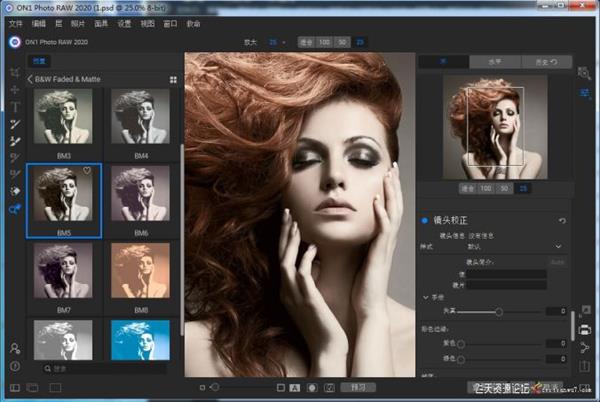Viewport: 600px width, 402px height.
Task: Open the 设置 menu
Action: [124, 22]
